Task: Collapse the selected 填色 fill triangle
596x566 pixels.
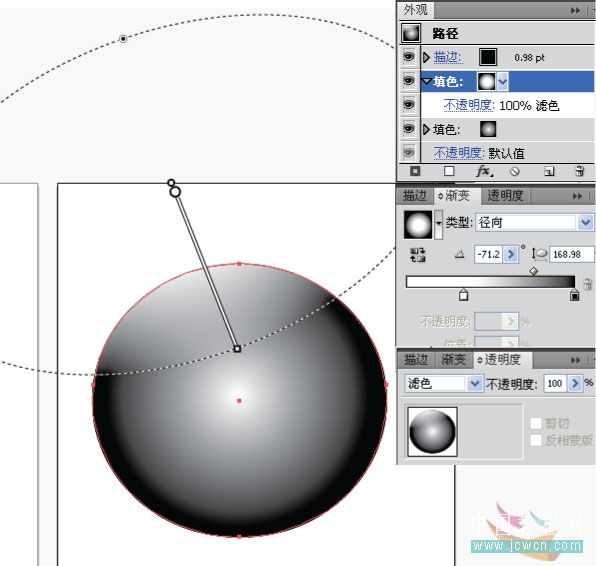Action: tap(427, 81)
